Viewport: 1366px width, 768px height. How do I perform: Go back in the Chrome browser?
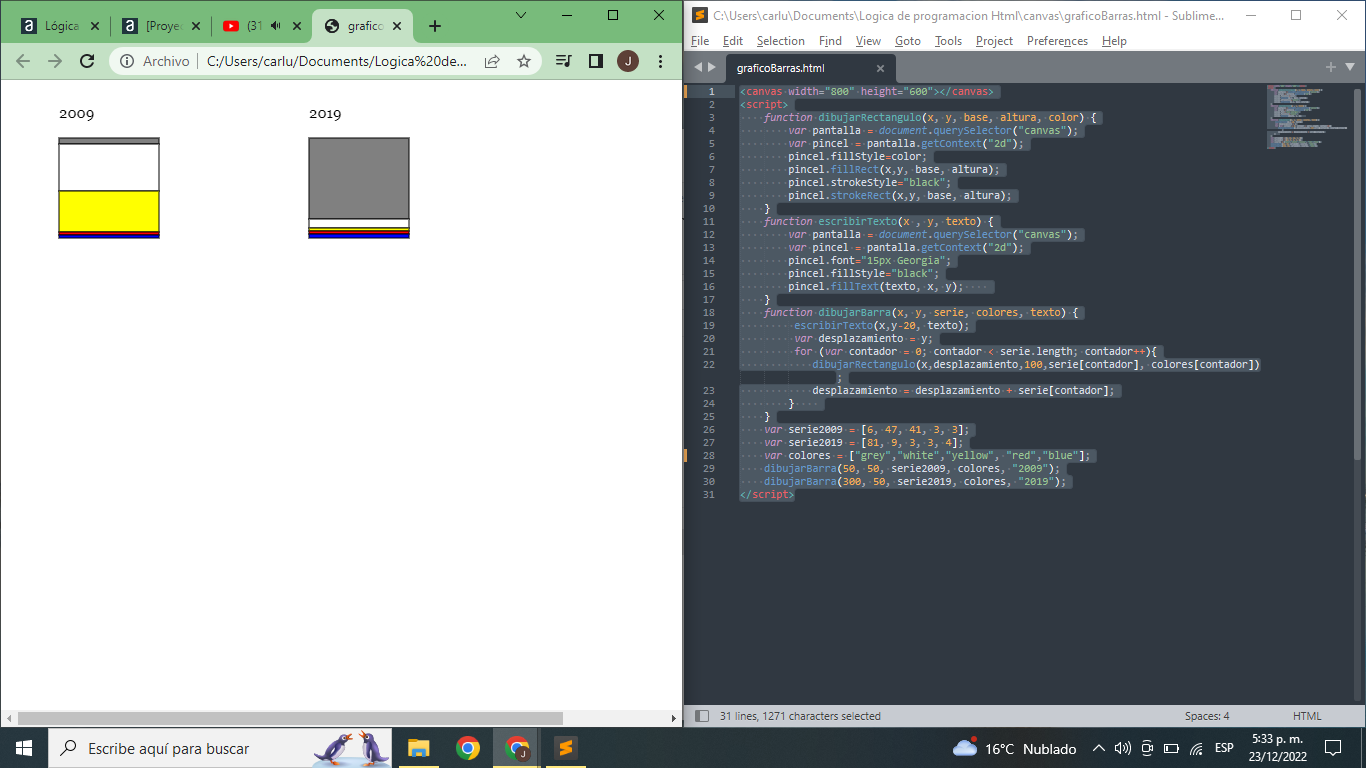23,61
